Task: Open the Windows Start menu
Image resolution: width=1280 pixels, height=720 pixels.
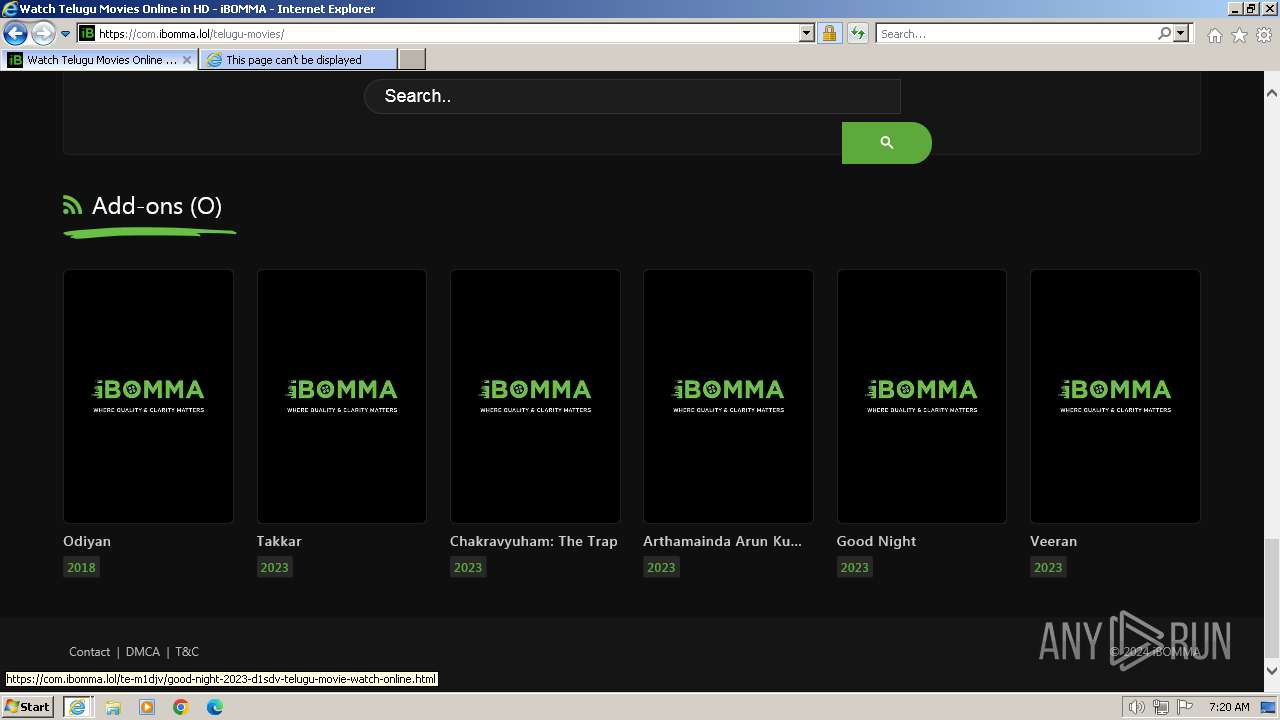Action: (x=28, y=706)
